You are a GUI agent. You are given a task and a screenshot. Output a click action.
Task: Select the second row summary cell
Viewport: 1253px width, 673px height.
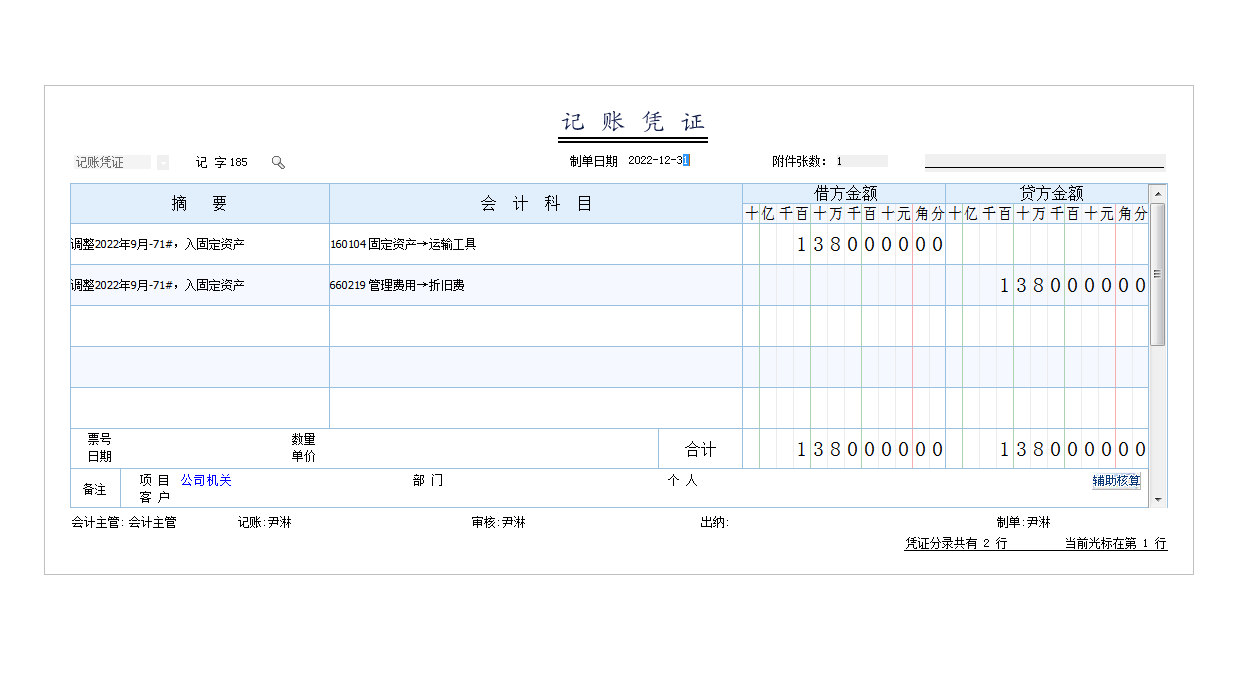pos(200,285)
